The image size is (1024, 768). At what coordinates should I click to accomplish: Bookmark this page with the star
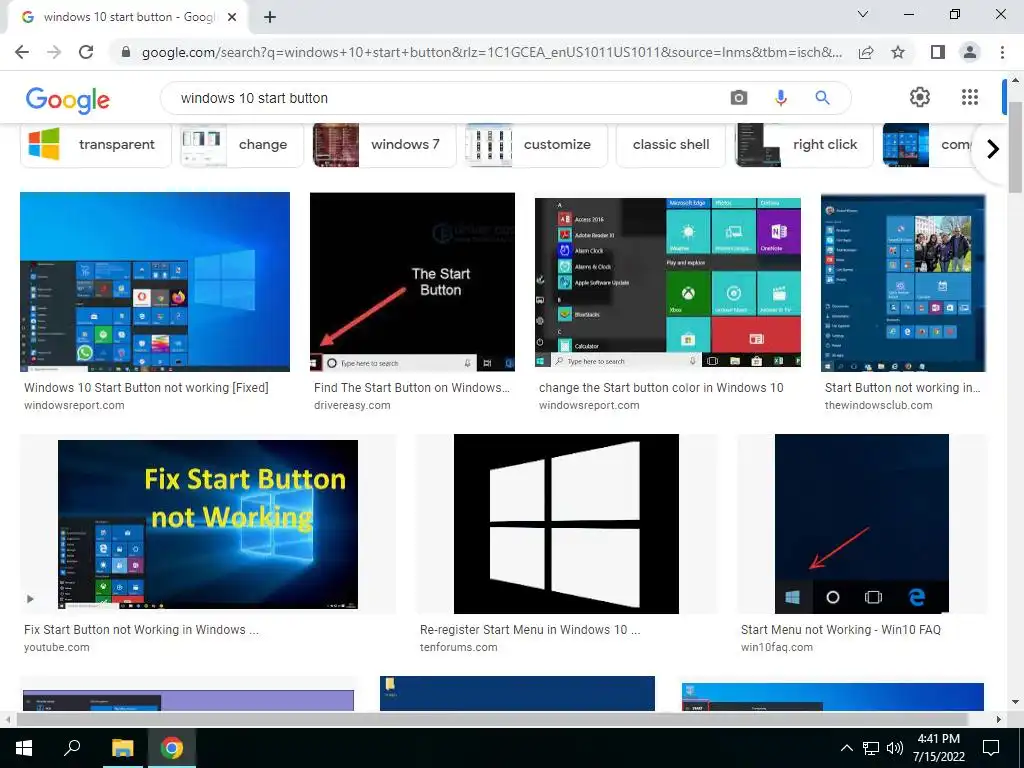click(899, 52)
